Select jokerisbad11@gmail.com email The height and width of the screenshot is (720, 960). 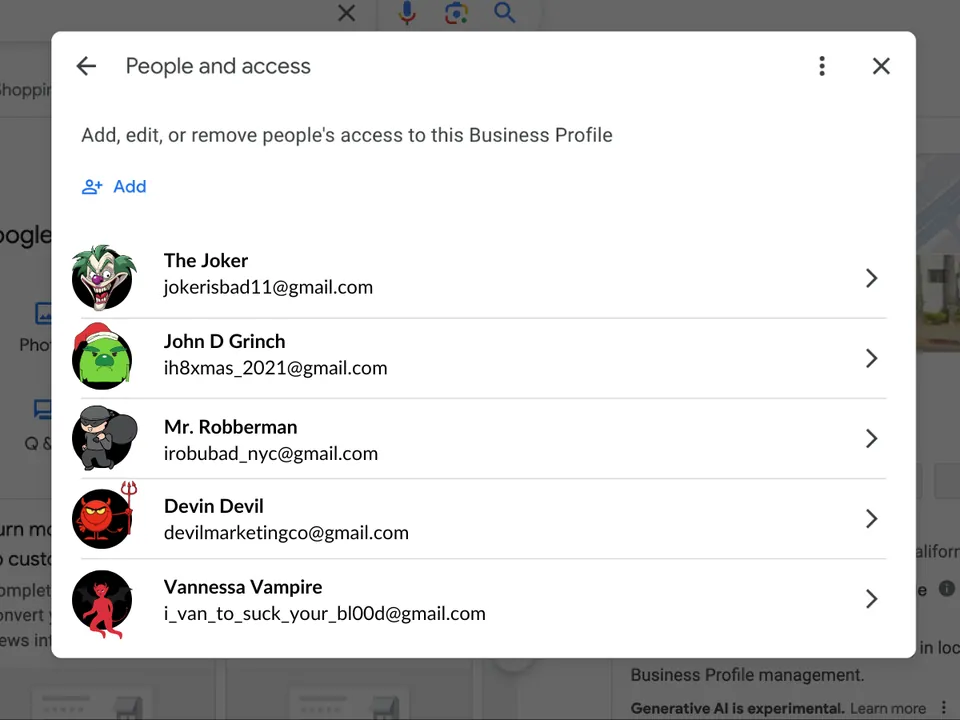pyautogui.click(x=268, y=287)
